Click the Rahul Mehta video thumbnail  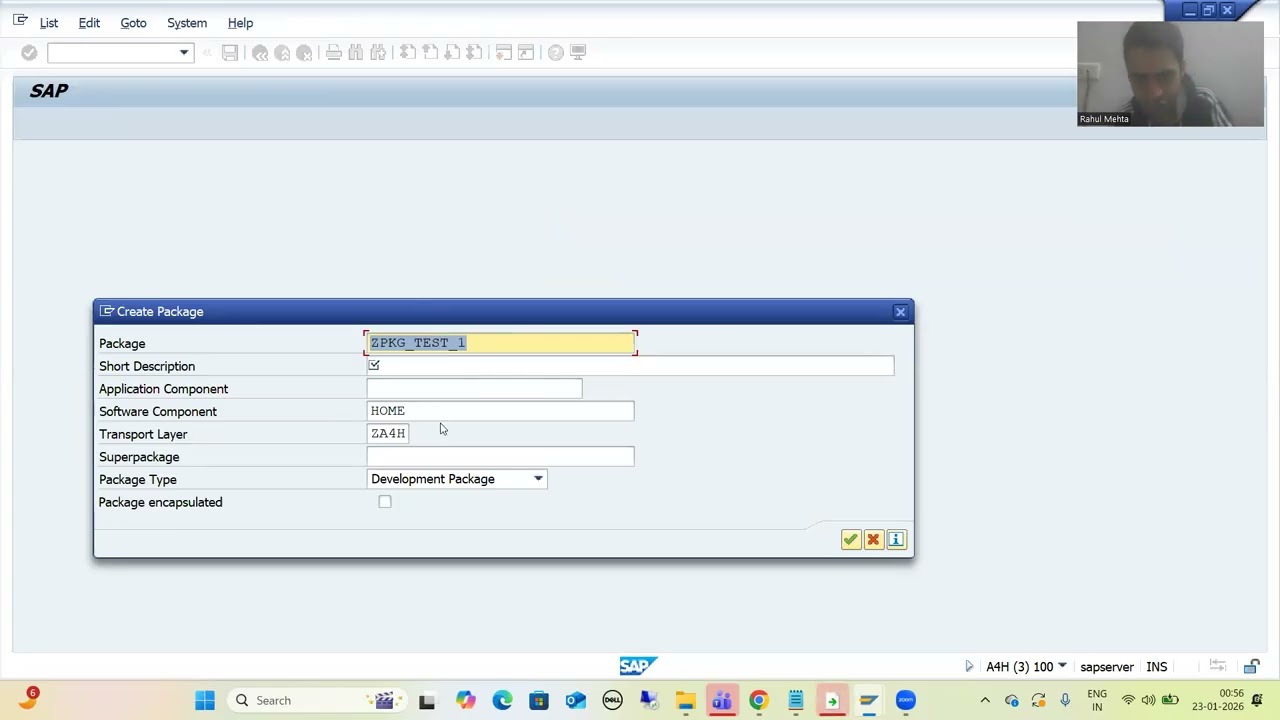coord(1170,74)
